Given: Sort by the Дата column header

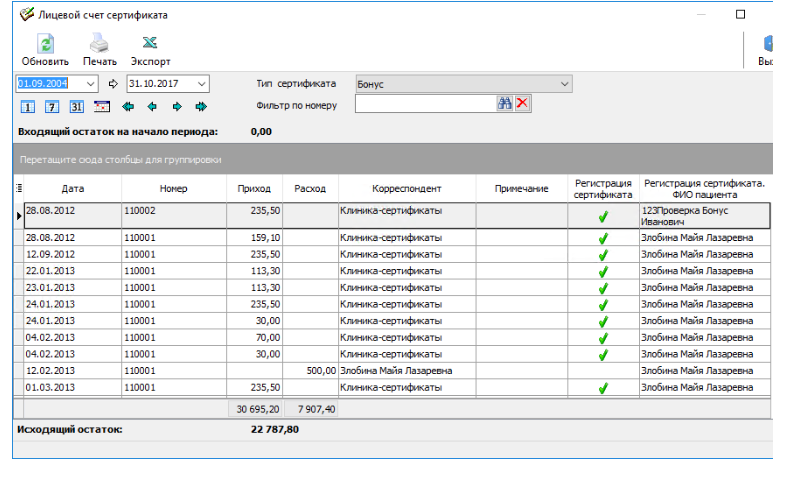Looking at the screenshot, I should [x=72, y=189].
